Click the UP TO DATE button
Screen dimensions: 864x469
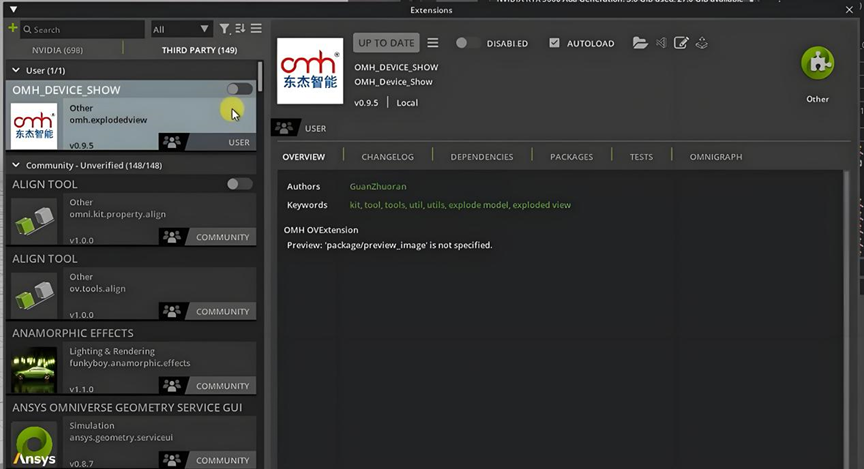click(386, 43)
